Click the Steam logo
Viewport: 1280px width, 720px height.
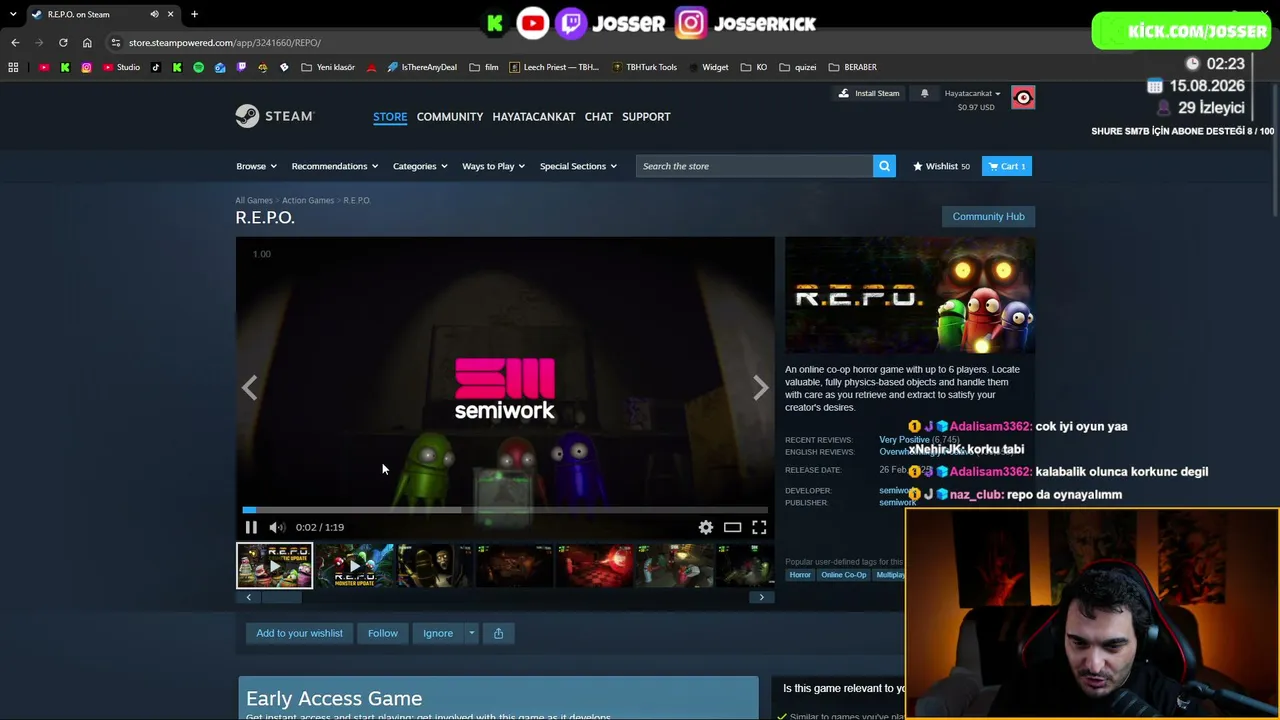click(x=275, y=116)
